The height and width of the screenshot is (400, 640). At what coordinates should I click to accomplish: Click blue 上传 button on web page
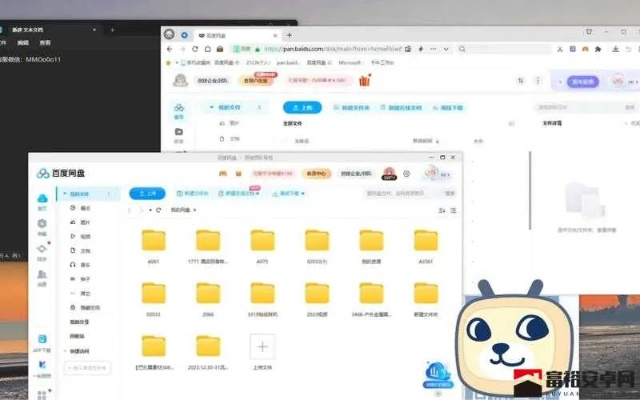[302, 108]
